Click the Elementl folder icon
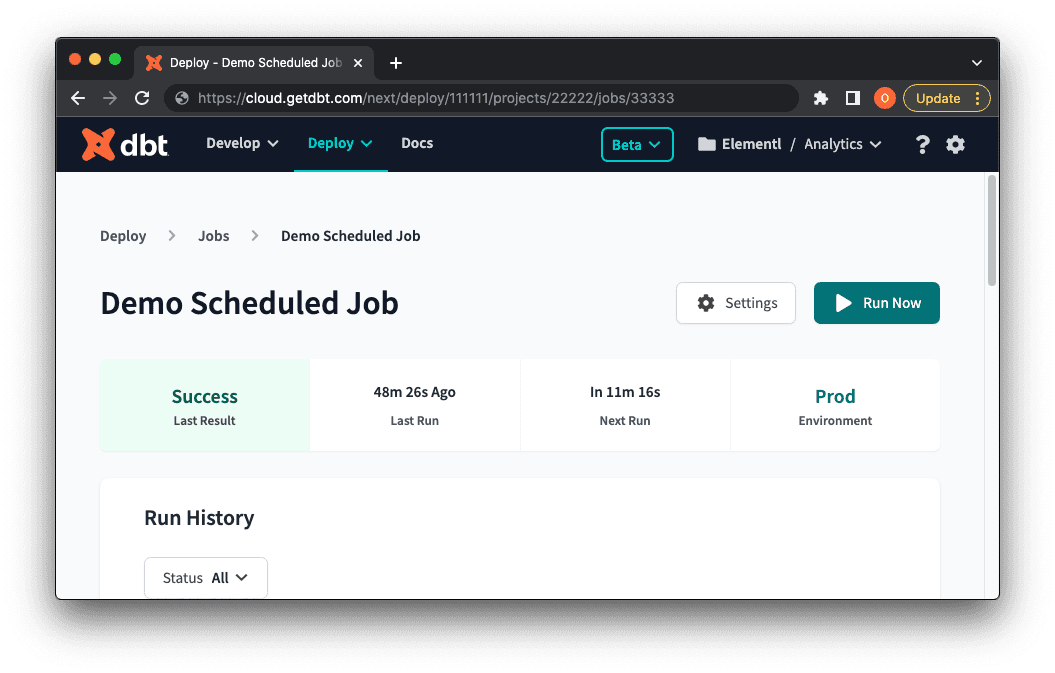Viewport: 1055px width, 673px height. click(707, 143)
